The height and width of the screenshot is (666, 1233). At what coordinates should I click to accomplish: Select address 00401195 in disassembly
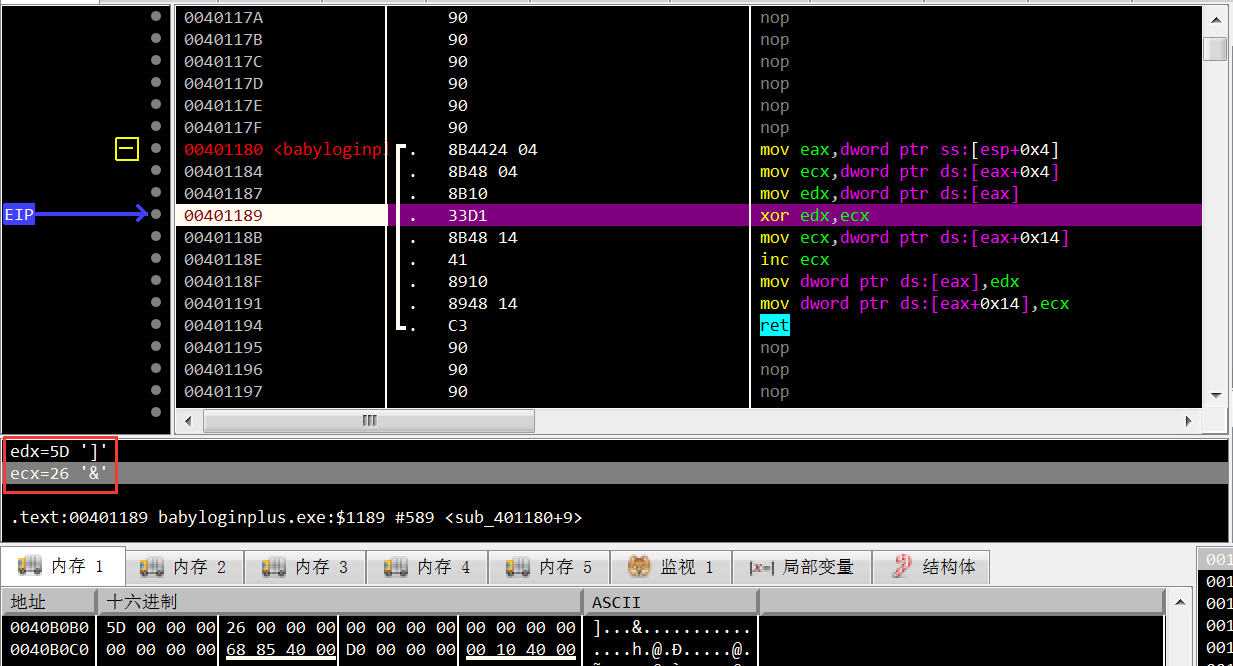click(223, 347)
